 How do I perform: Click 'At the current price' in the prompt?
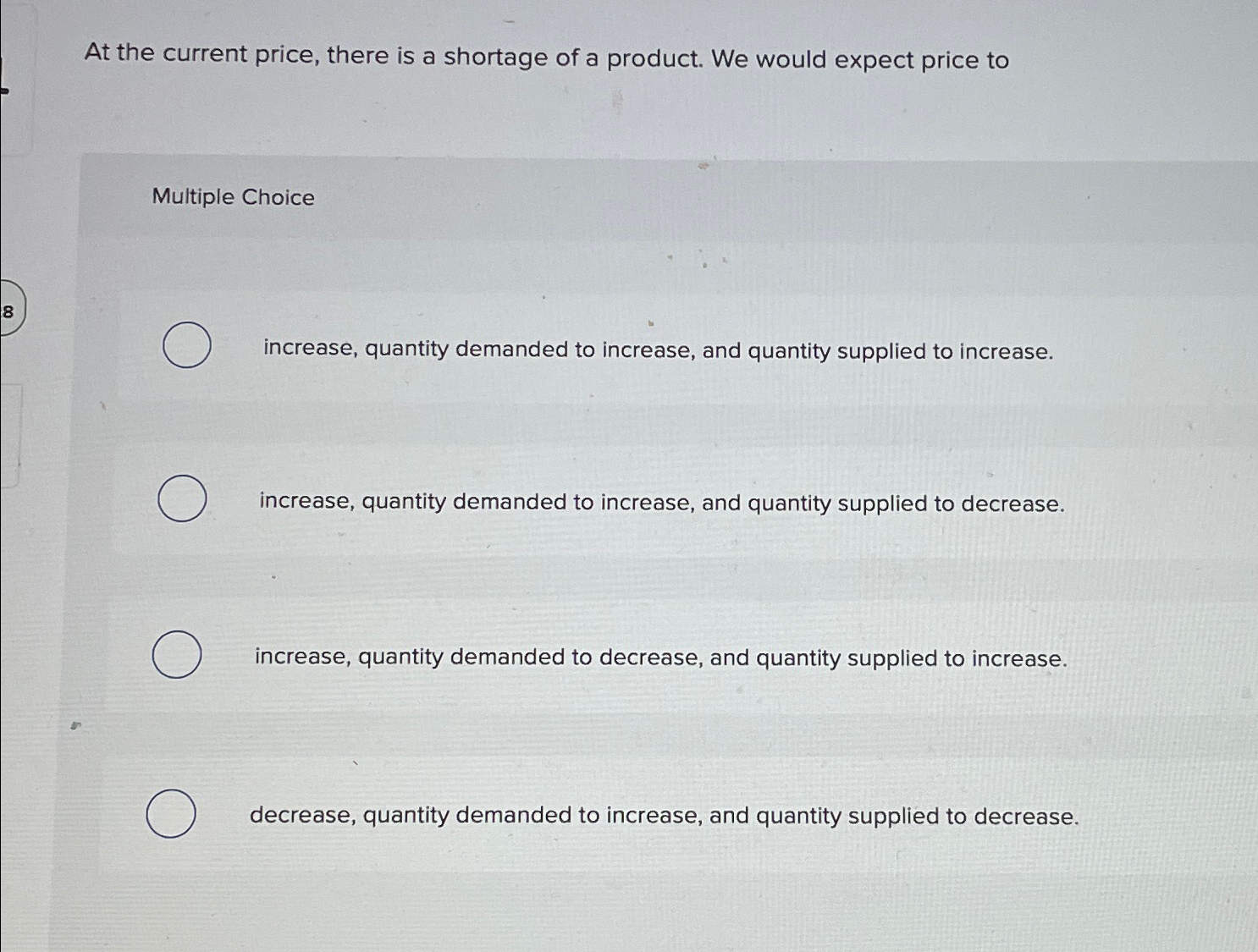pyautogui.click(x=201, y=53)
